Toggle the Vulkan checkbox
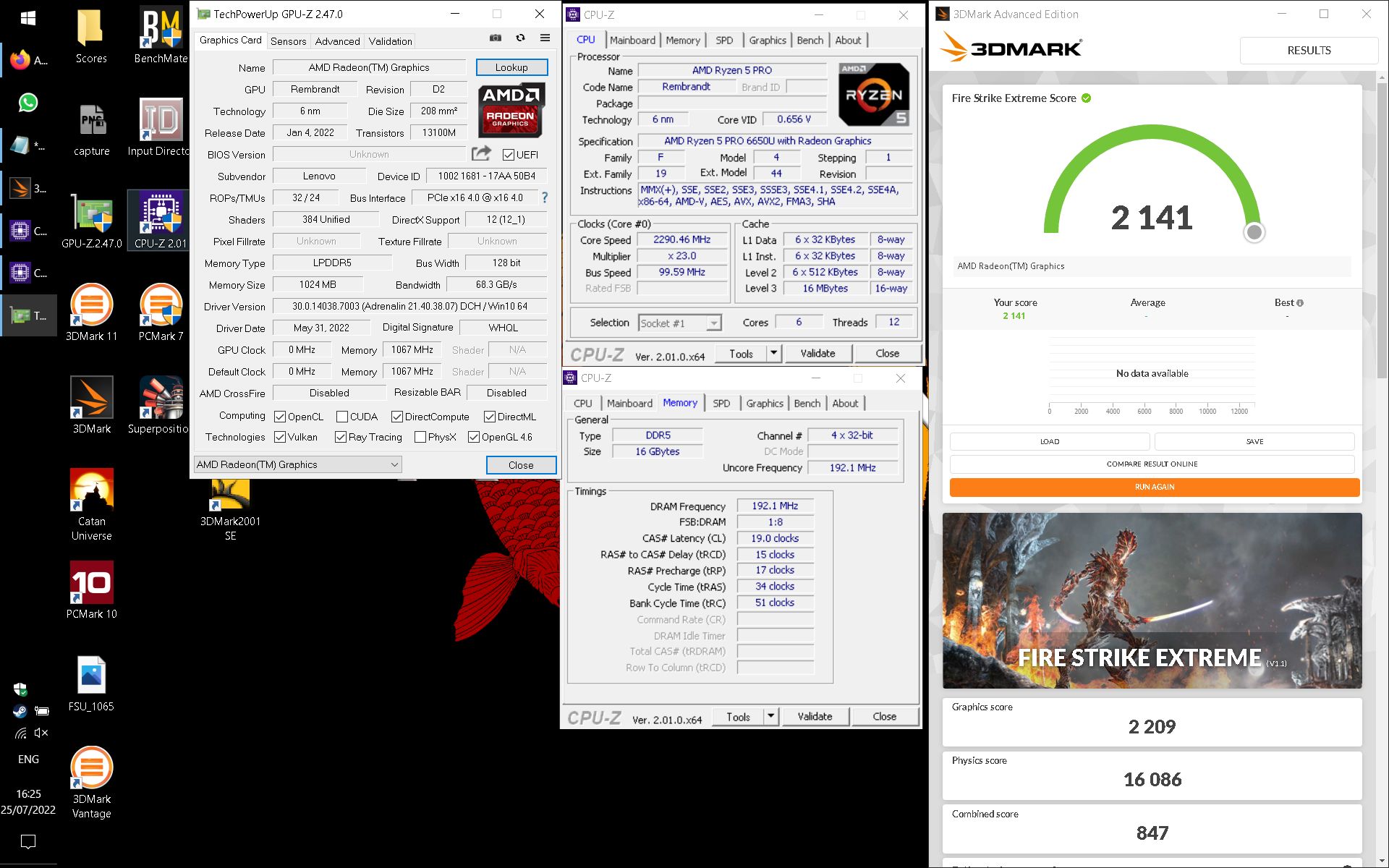The image size is (1389, 868). 280,437
